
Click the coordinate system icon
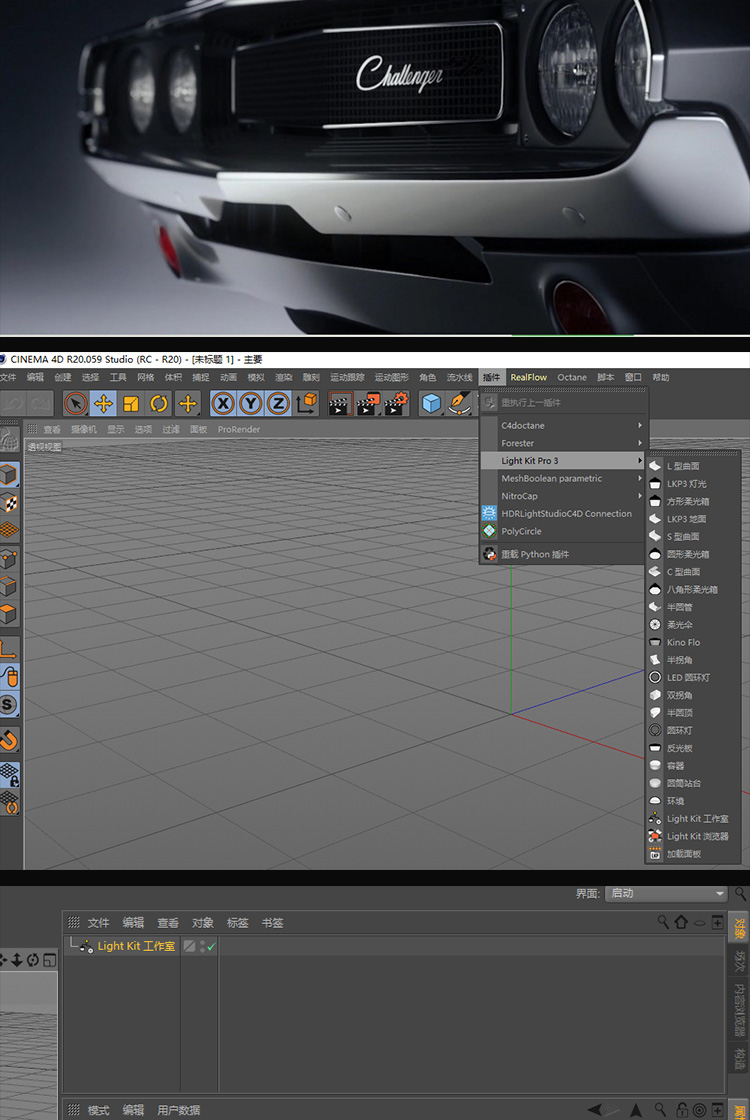(x=307, y=403)
